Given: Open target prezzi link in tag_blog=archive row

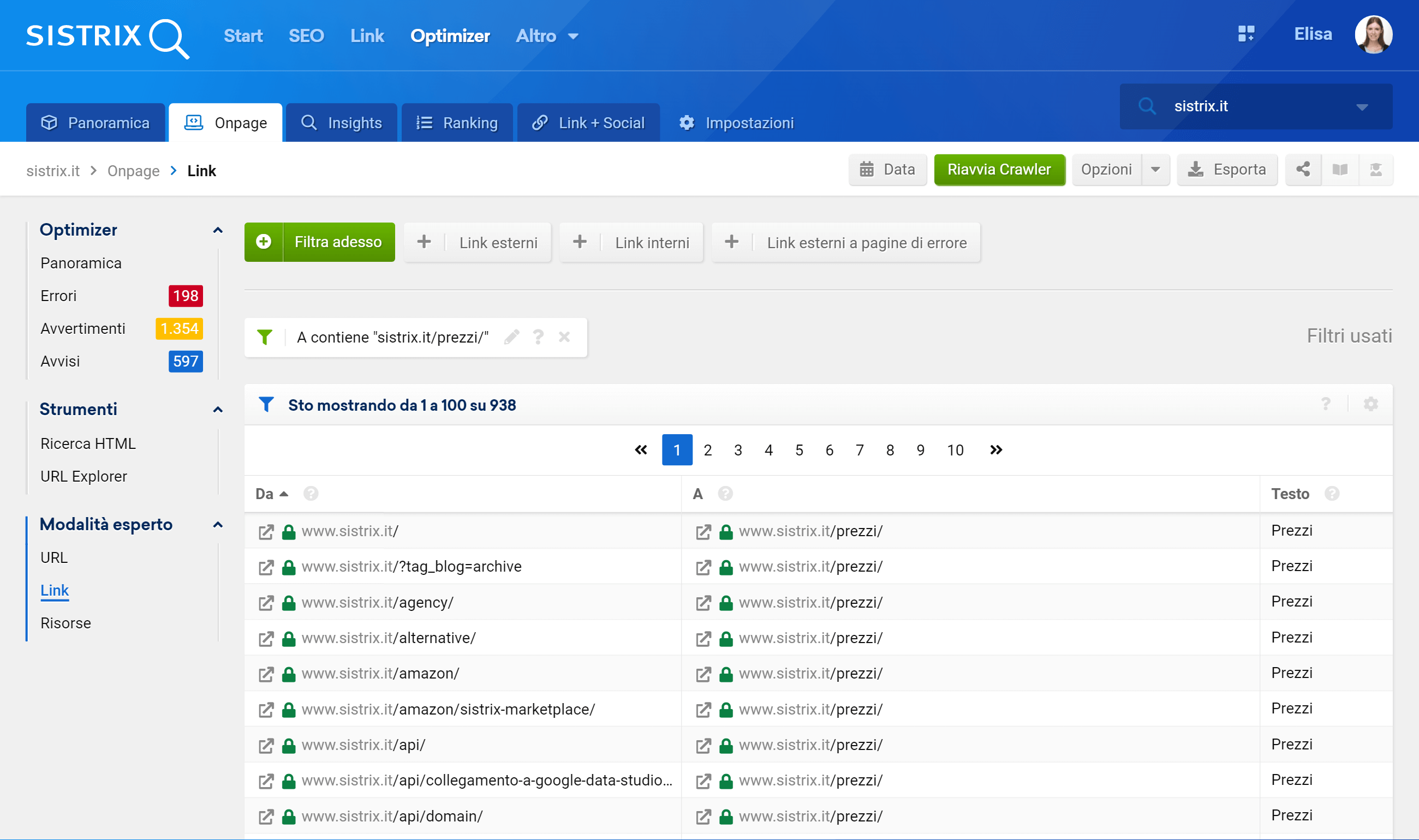Looking at the screenshot, I should click(x=703, y=567).
